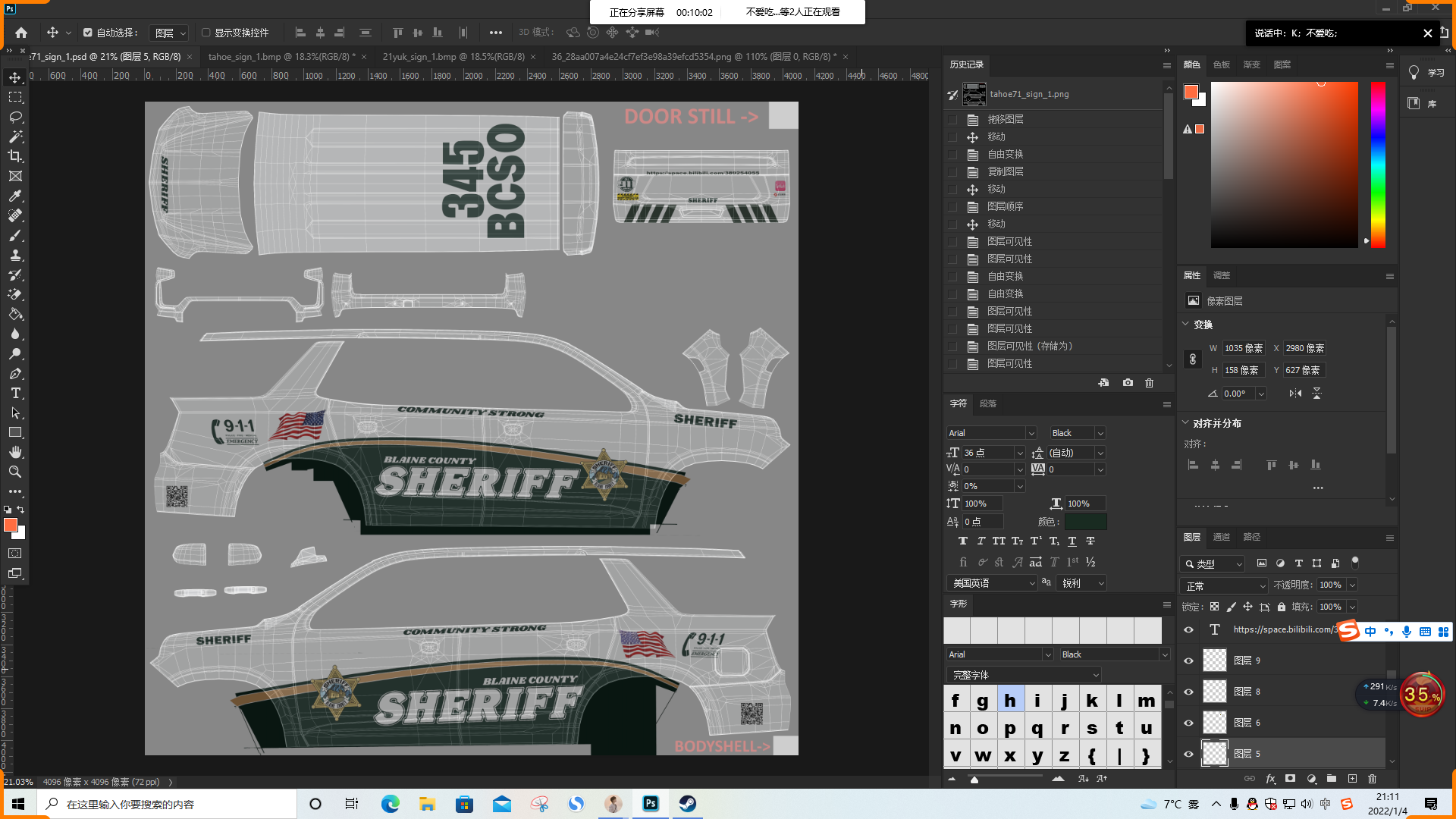This screenshot has width=1456, height=819.
Task: Switch to the 色板 tab
Action: pyautogui.click(x=1221, y=64)
